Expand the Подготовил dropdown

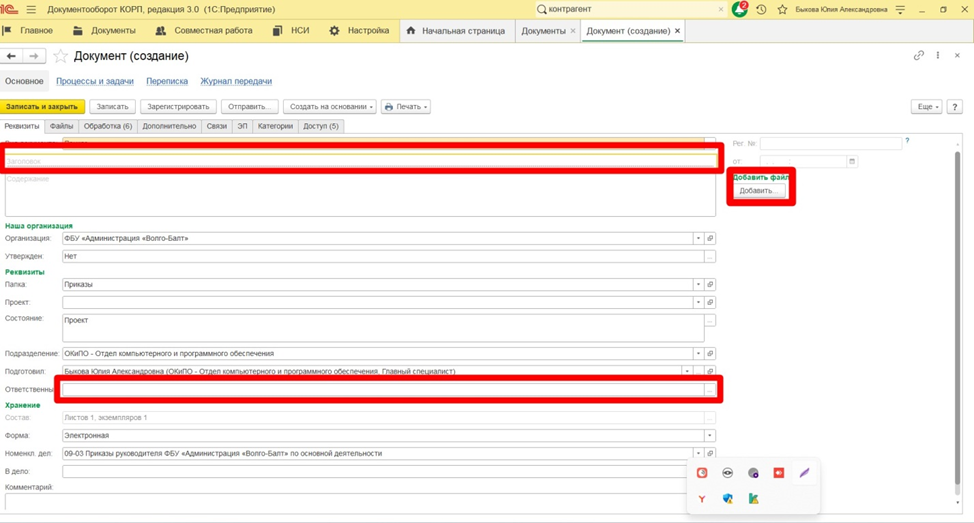point(687,371)
